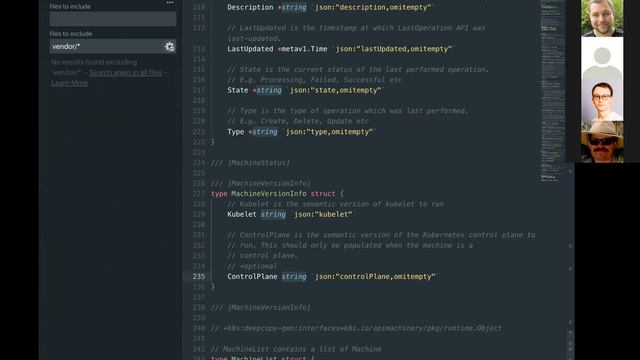Click 'MachineVersionInfo' in the type declaration
The width and height of the screenshot is (640, 360).
point(269,193)
